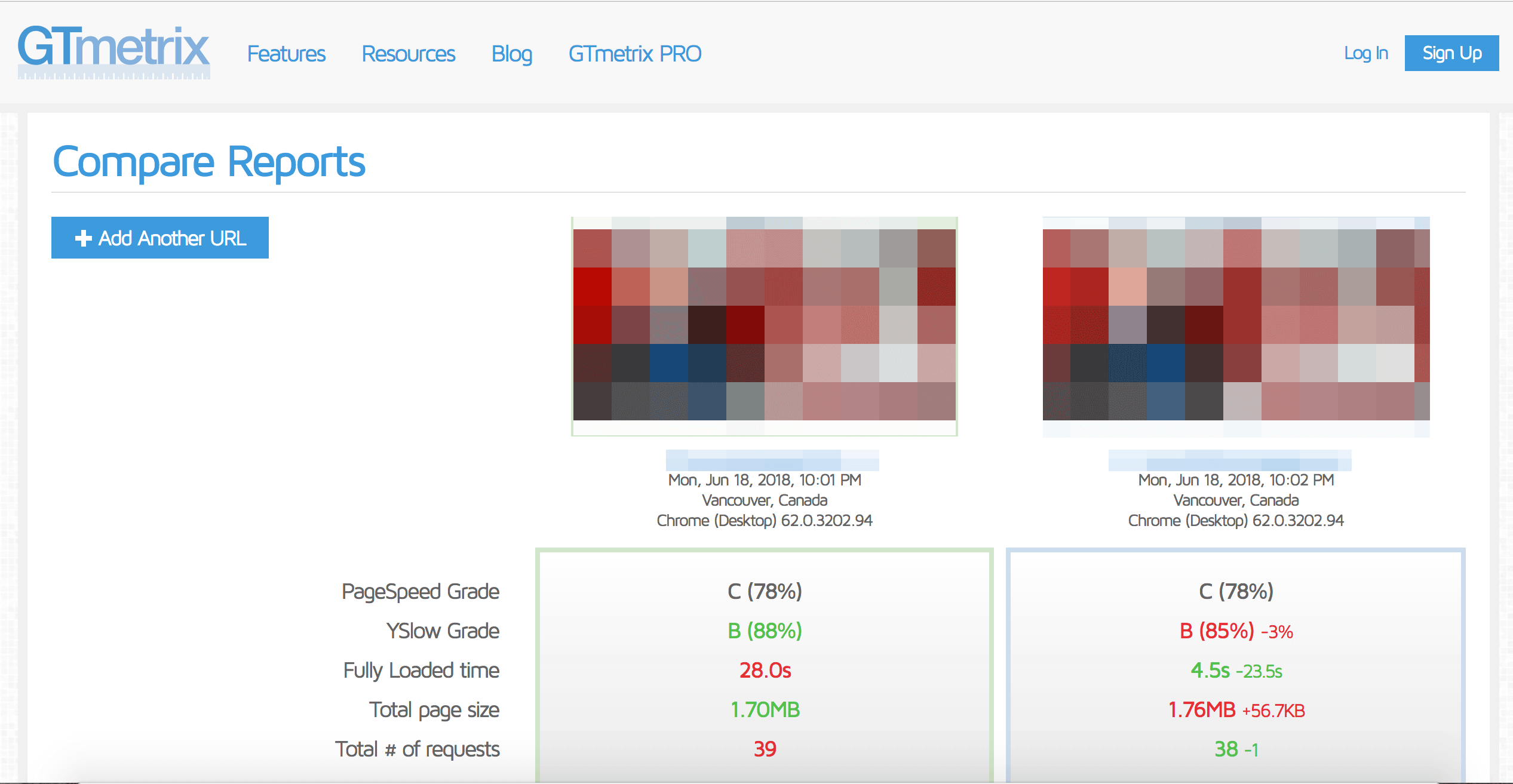Select the 38 requests value

click(x=1226, y=749)
